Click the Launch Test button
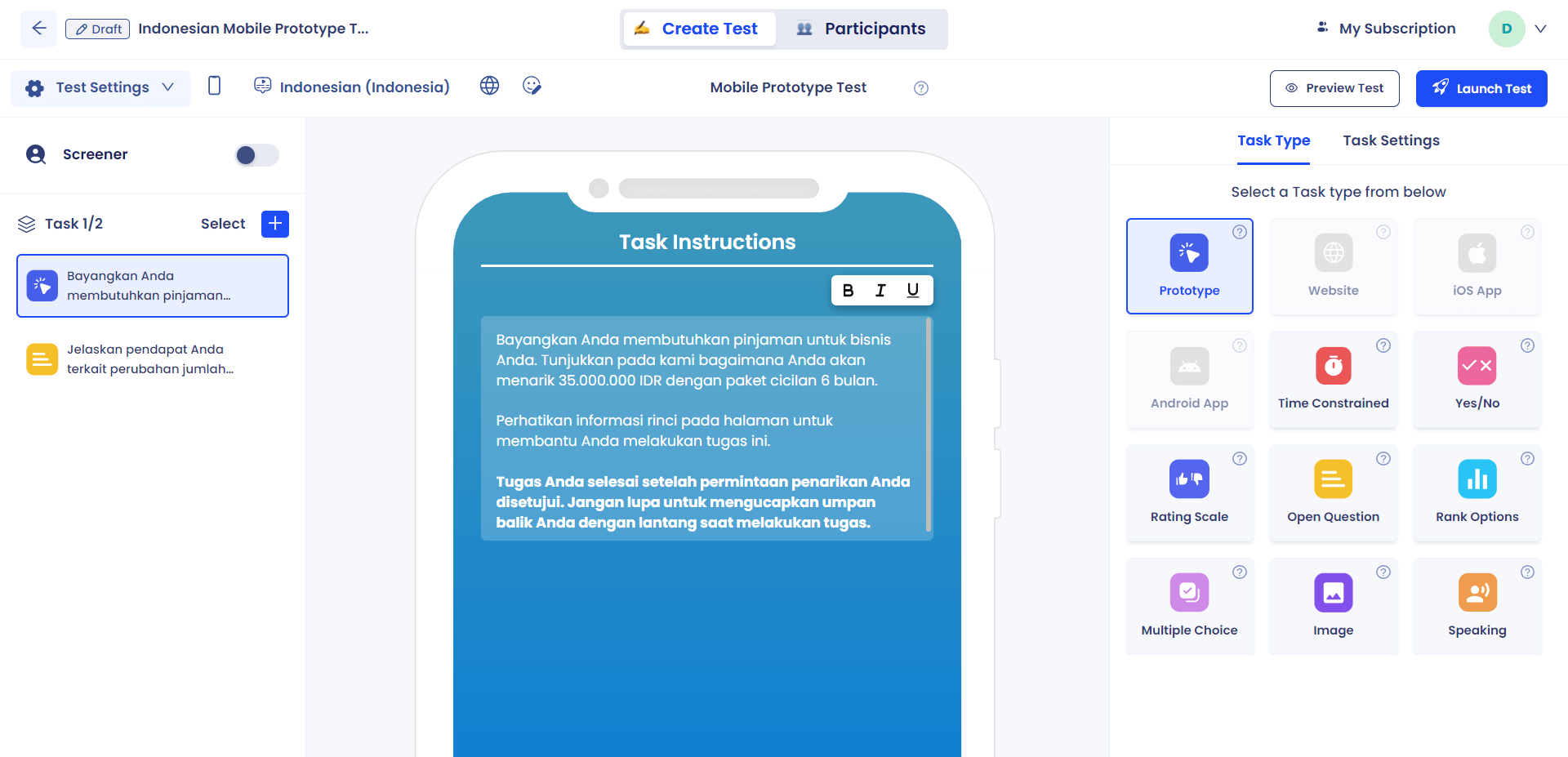 click(x=1481, y=88)
